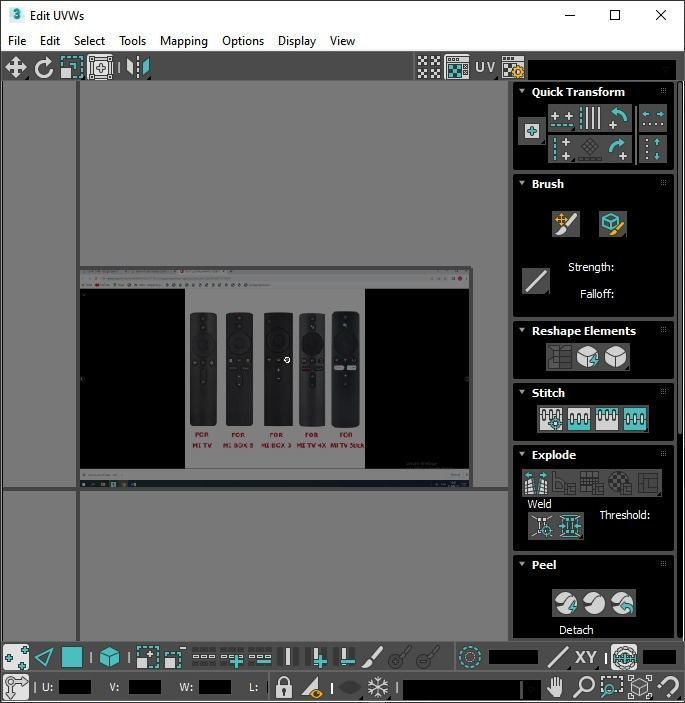The image size is (685, 703).
Task: Click the Quick Peel icon
Action: pos(566,603)
